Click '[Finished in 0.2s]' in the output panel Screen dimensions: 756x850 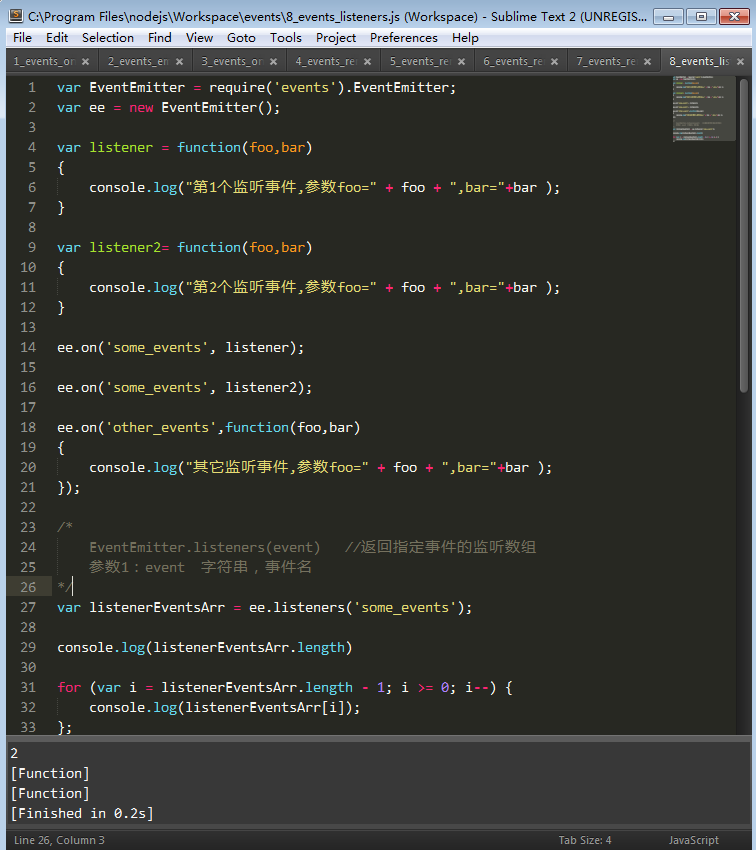82,814
